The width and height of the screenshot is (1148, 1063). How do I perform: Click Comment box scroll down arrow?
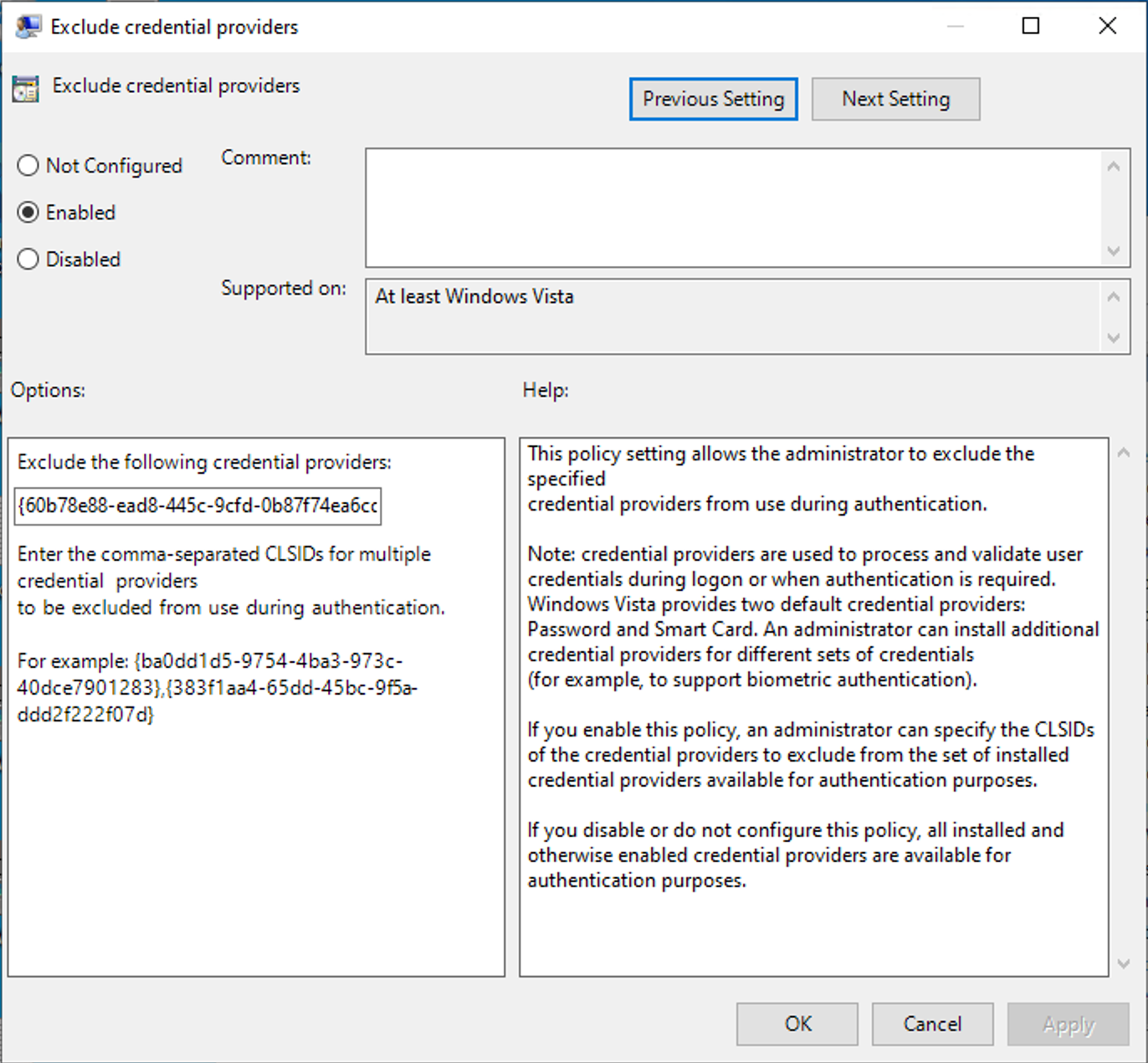(x=1114, y=251)
